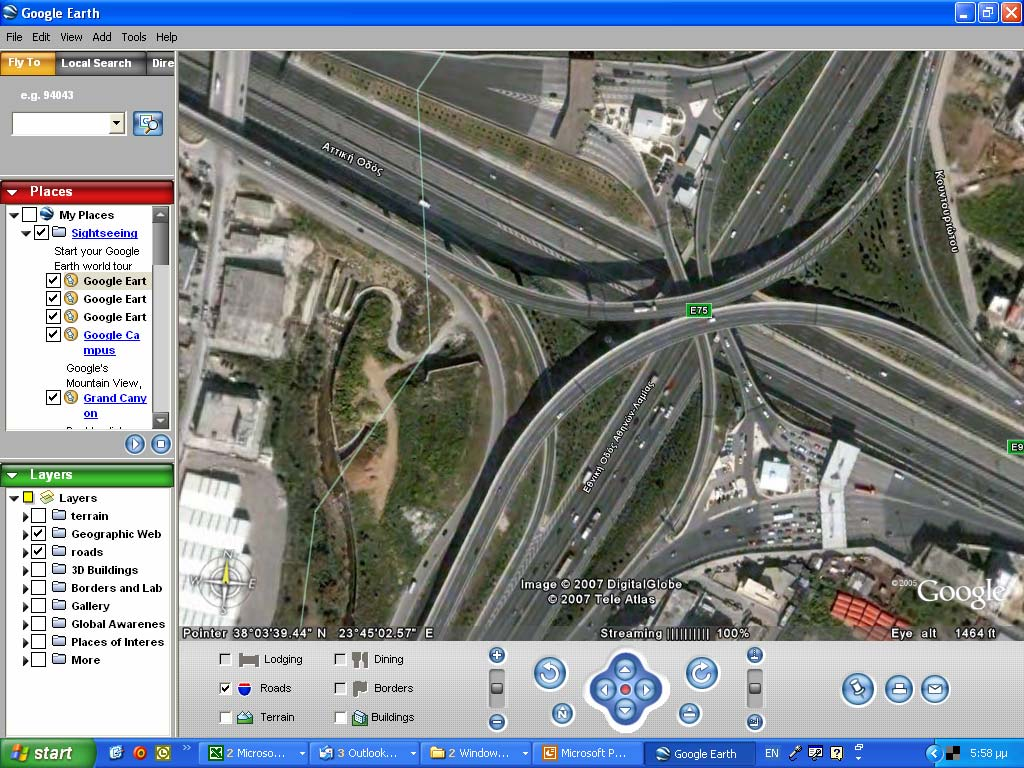Open the Tools menu
This screenshot has width=1024, height=768.
133,37
